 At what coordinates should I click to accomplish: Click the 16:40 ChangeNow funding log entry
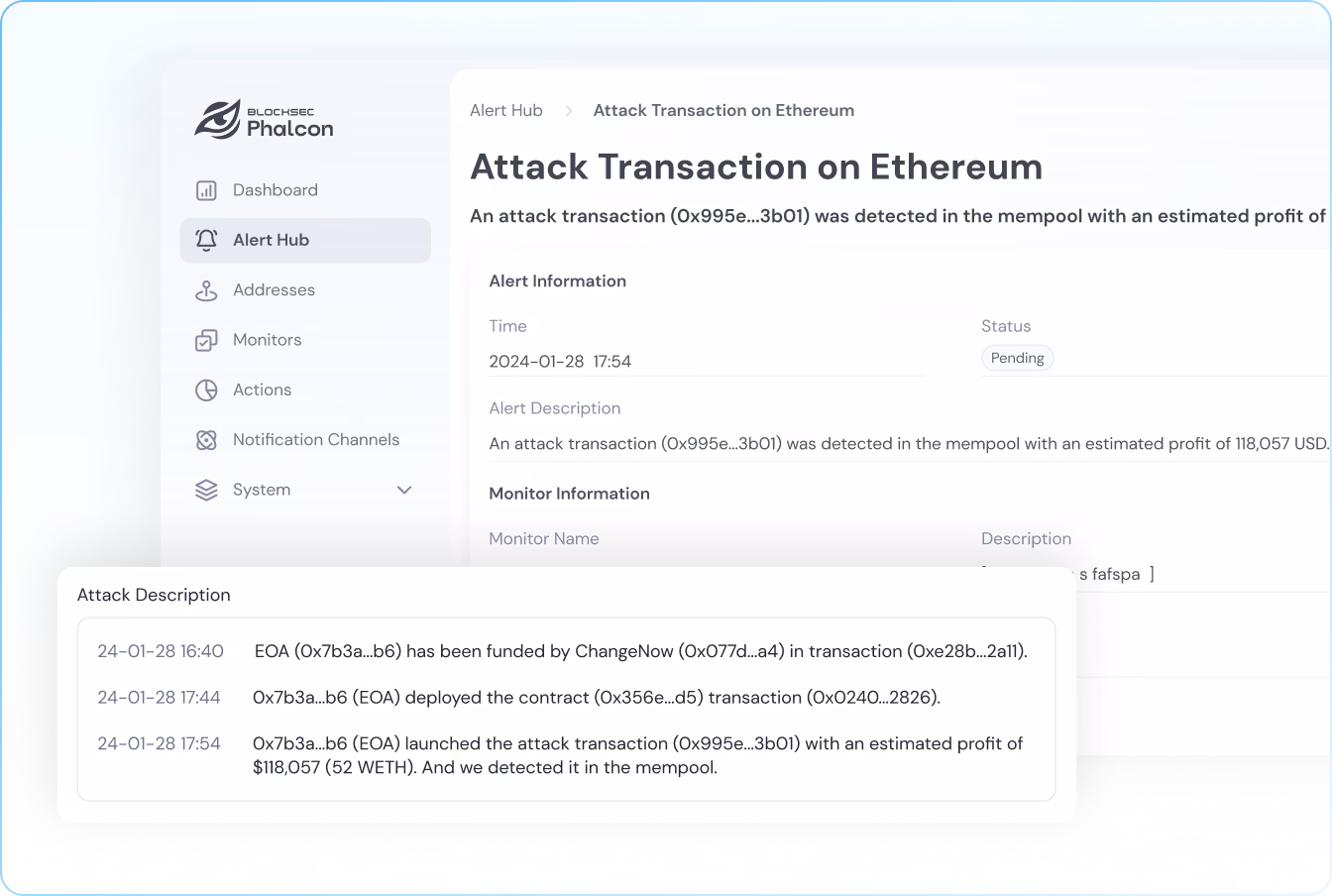(640, 651)
